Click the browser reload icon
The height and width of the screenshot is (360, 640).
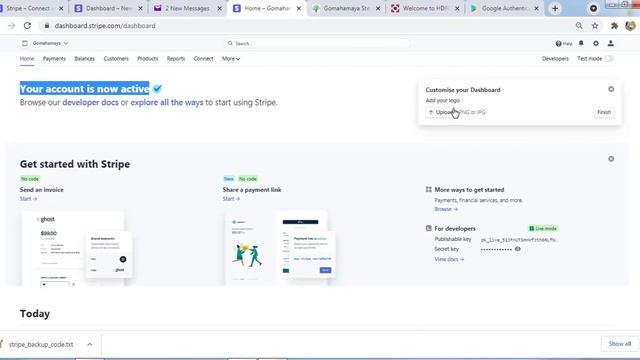[x=27, y=26]
